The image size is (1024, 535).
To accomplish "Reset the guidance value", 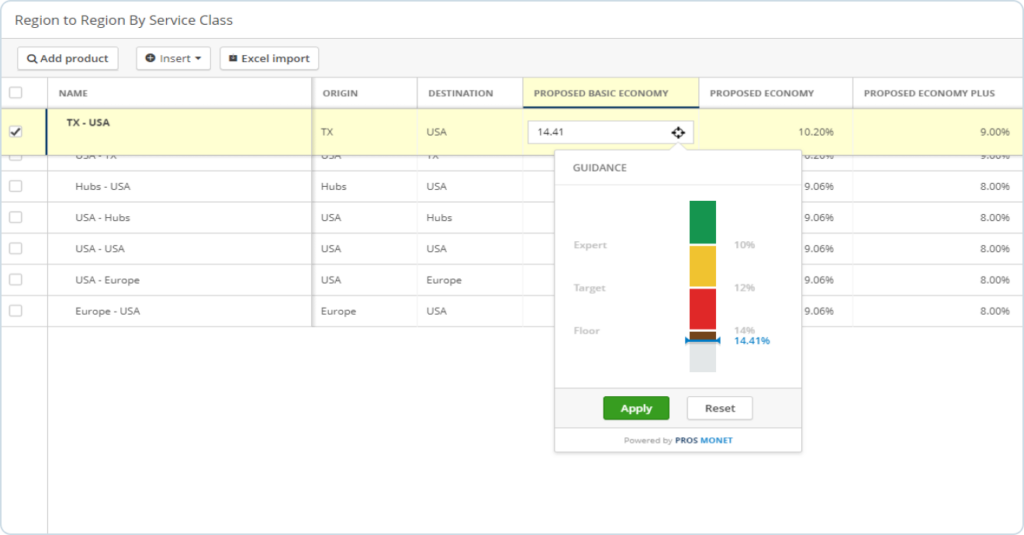I will click(x=719, y=408).
